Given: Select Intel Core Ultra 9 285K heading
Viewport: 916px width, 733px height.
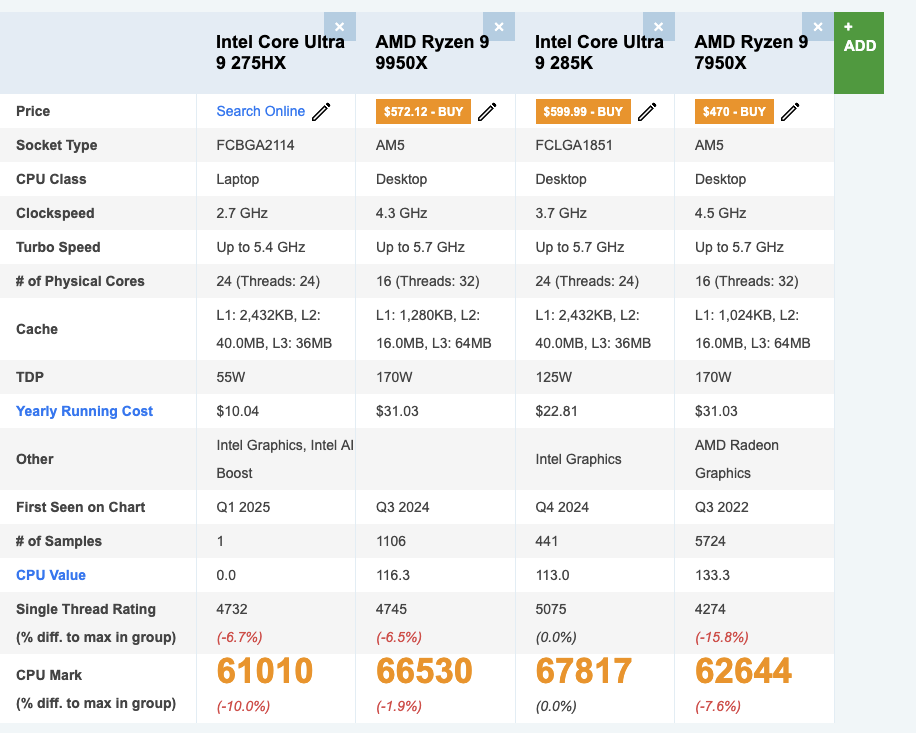Looking at the screenshot, I should click(599, 52).
